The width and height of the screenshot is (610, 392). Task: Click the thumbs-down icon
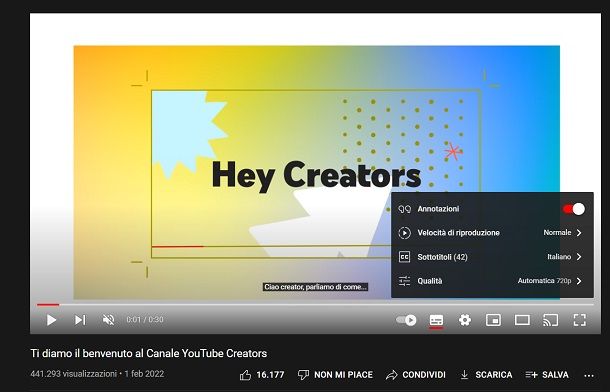[x=303, y=375]
